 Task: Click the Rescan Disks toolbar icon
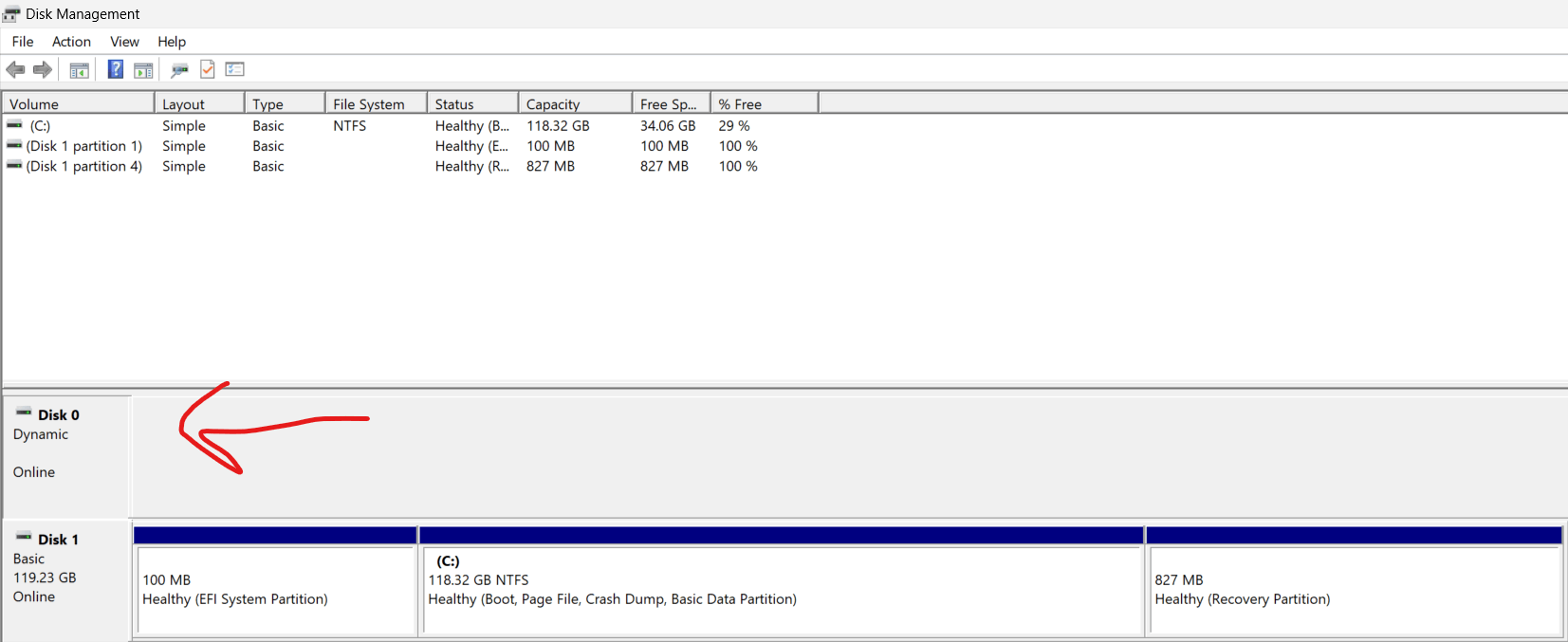click(x=179, y=70)
